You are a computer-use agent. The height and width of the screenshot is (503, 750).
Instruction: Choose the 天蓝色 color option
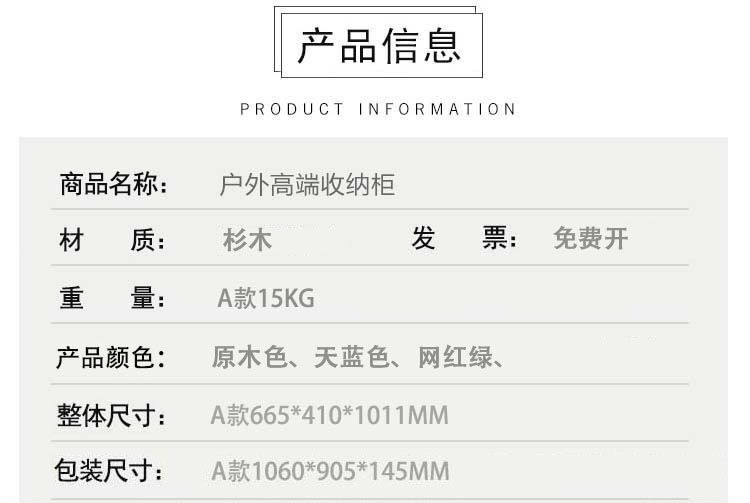351,357
